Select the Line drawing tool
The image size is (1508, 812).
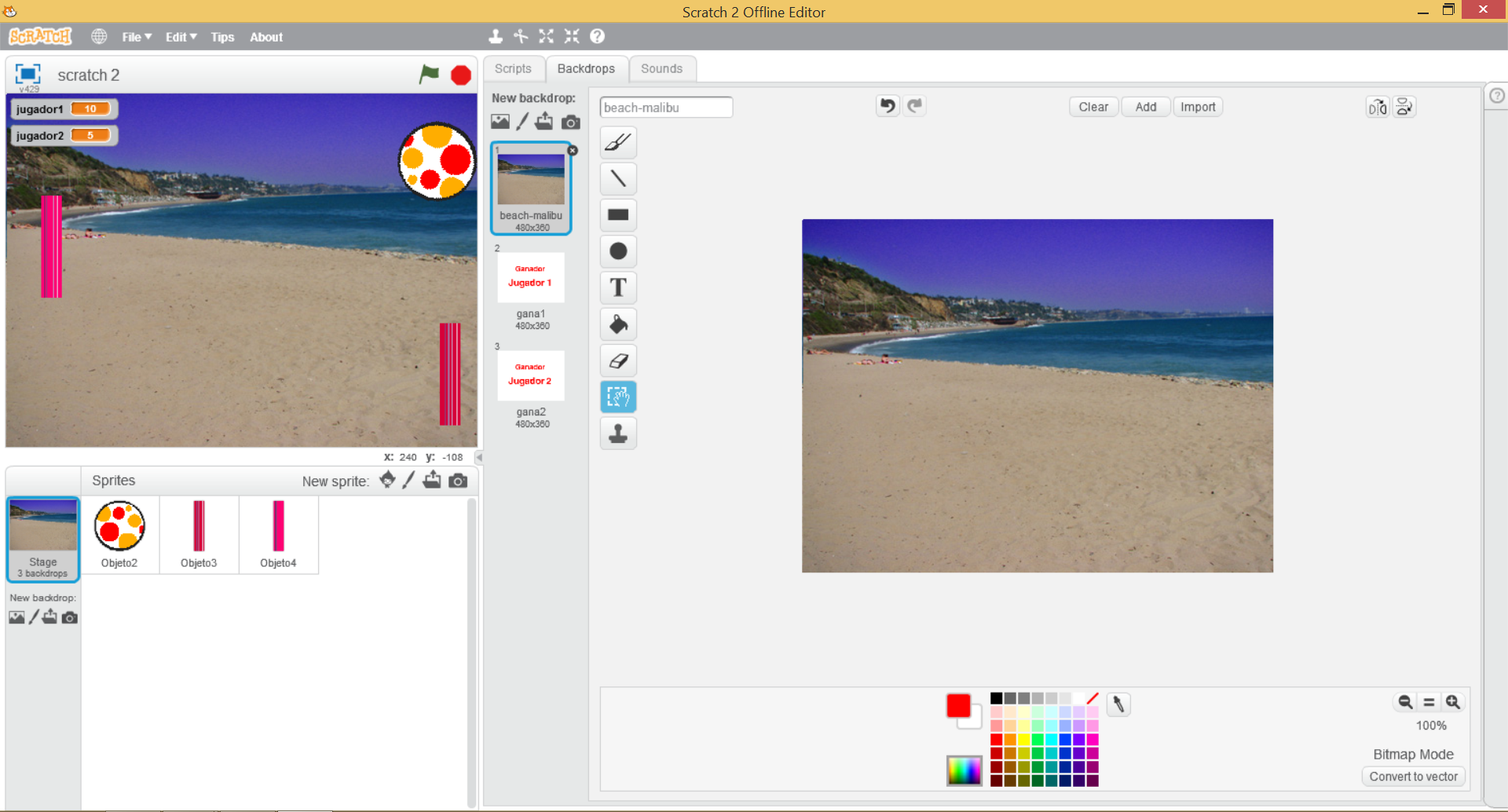[618, 179]
